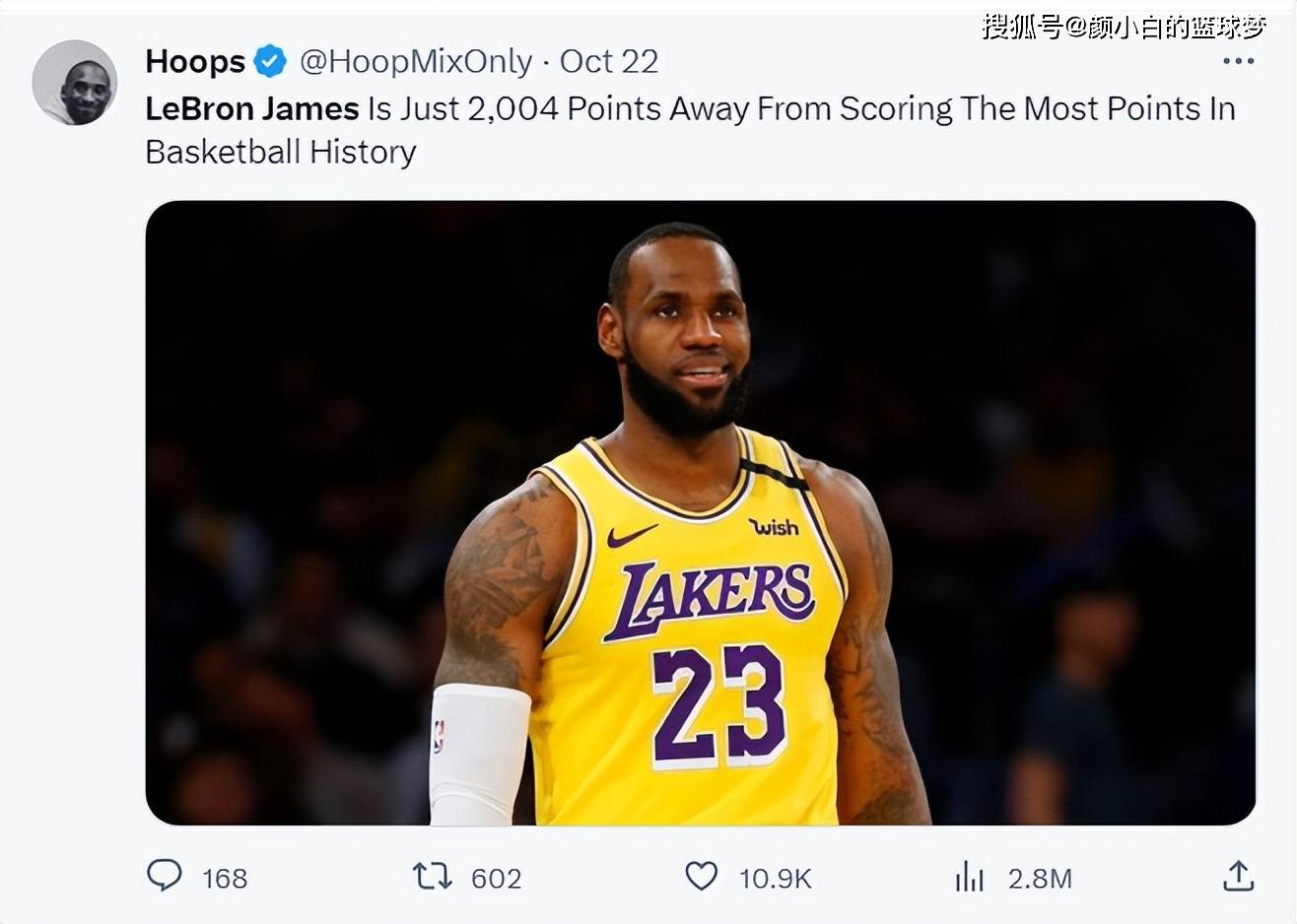This screenshot has height=924, width=1297.
Task: Click the Sohu watermark text
Action: point(1123,27)
